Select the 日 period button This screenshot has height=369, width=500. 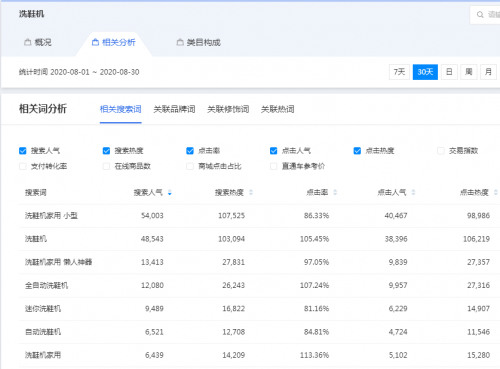click(x=449, y=72)
